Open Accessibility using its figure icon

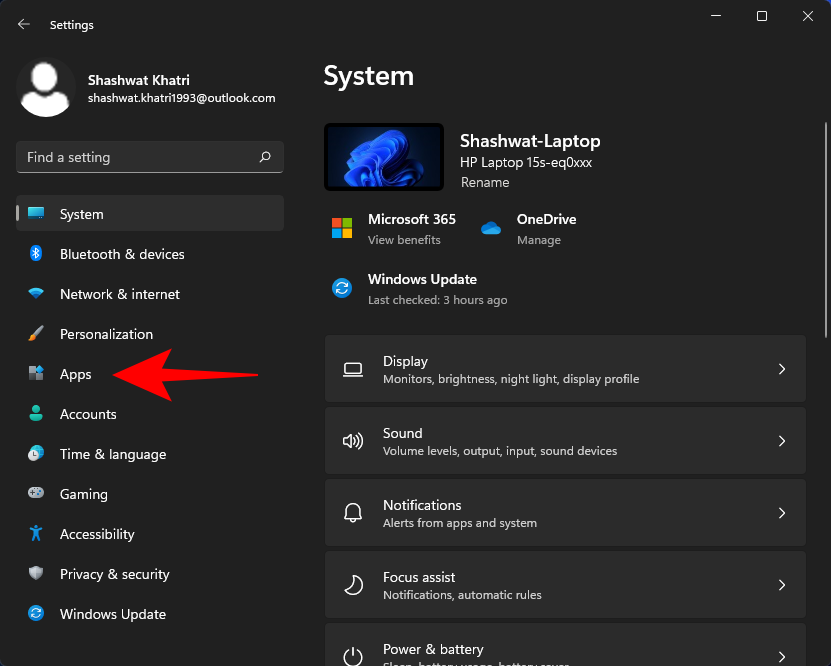(36, 534)
